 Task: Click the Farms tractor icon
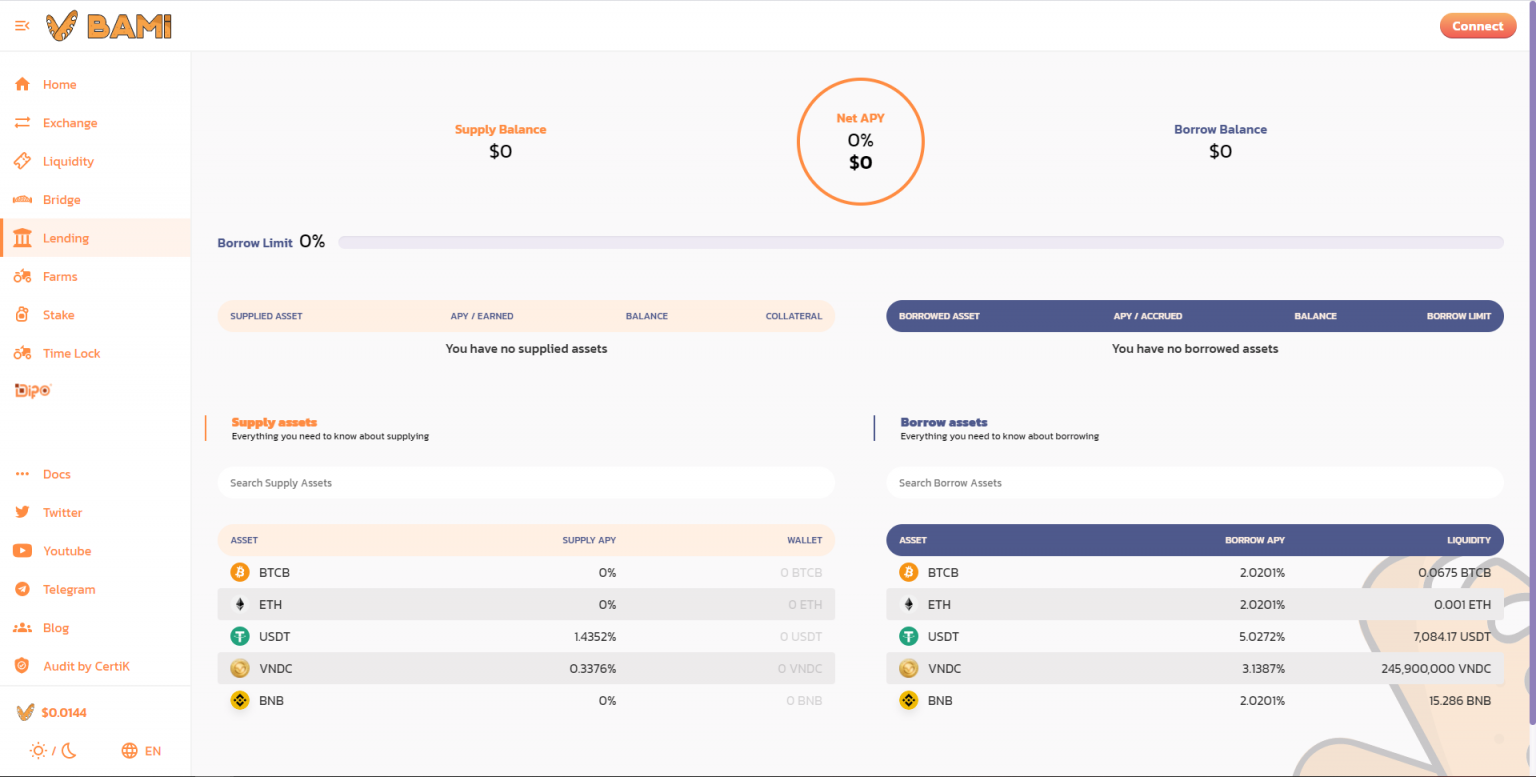(x=22, y=276)
